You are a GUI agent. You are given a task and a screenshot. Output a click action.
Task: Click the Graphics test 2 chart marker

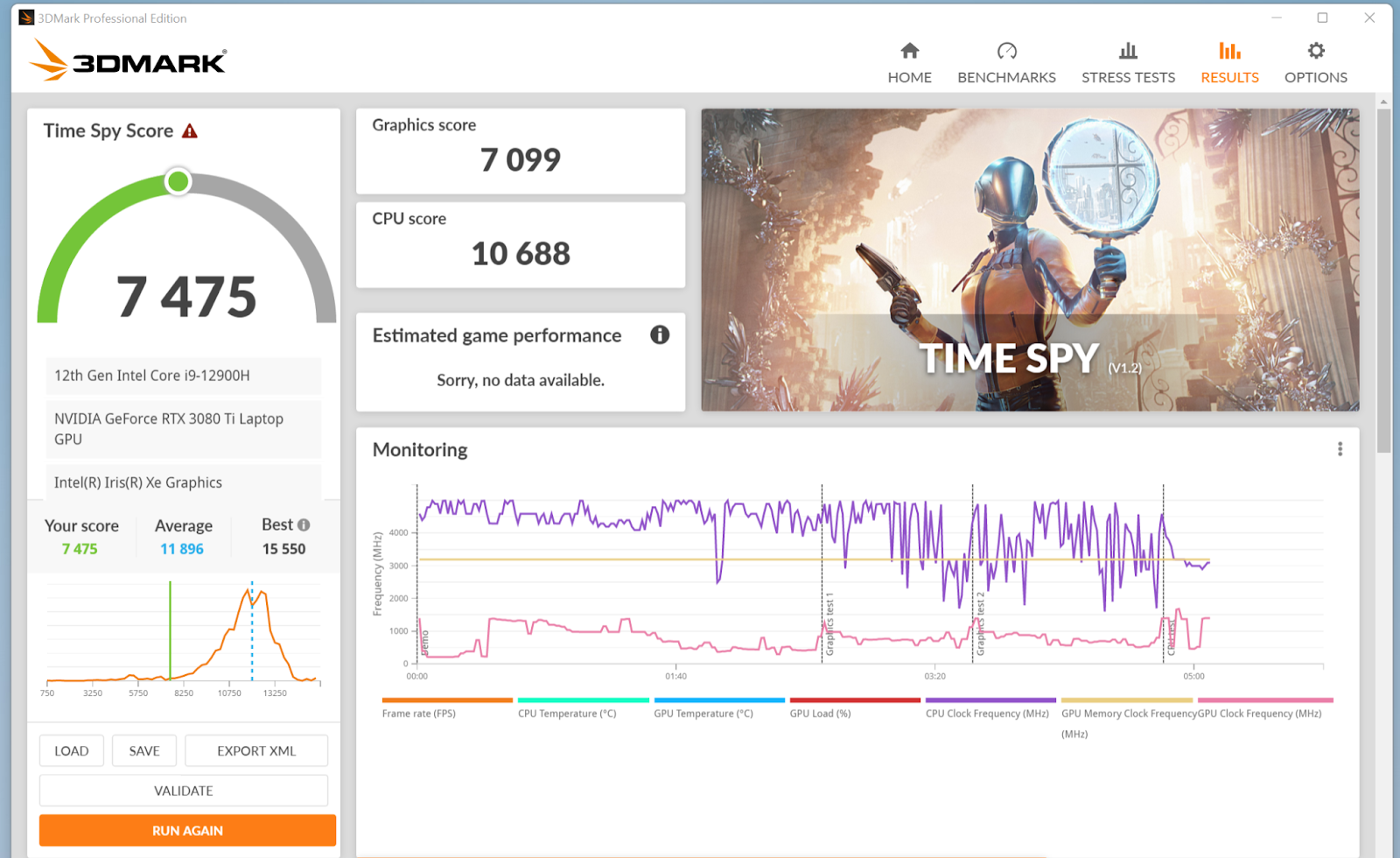pos(979,624)
